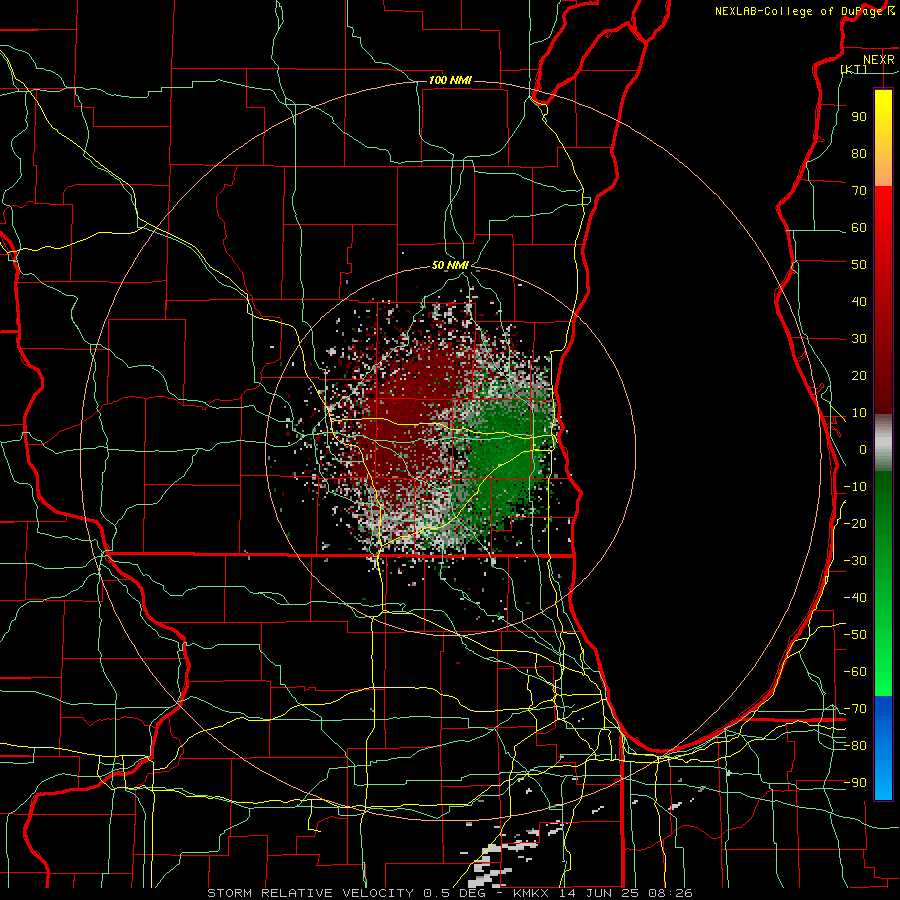Click the "10" value on velocity scale

(859, 413)
